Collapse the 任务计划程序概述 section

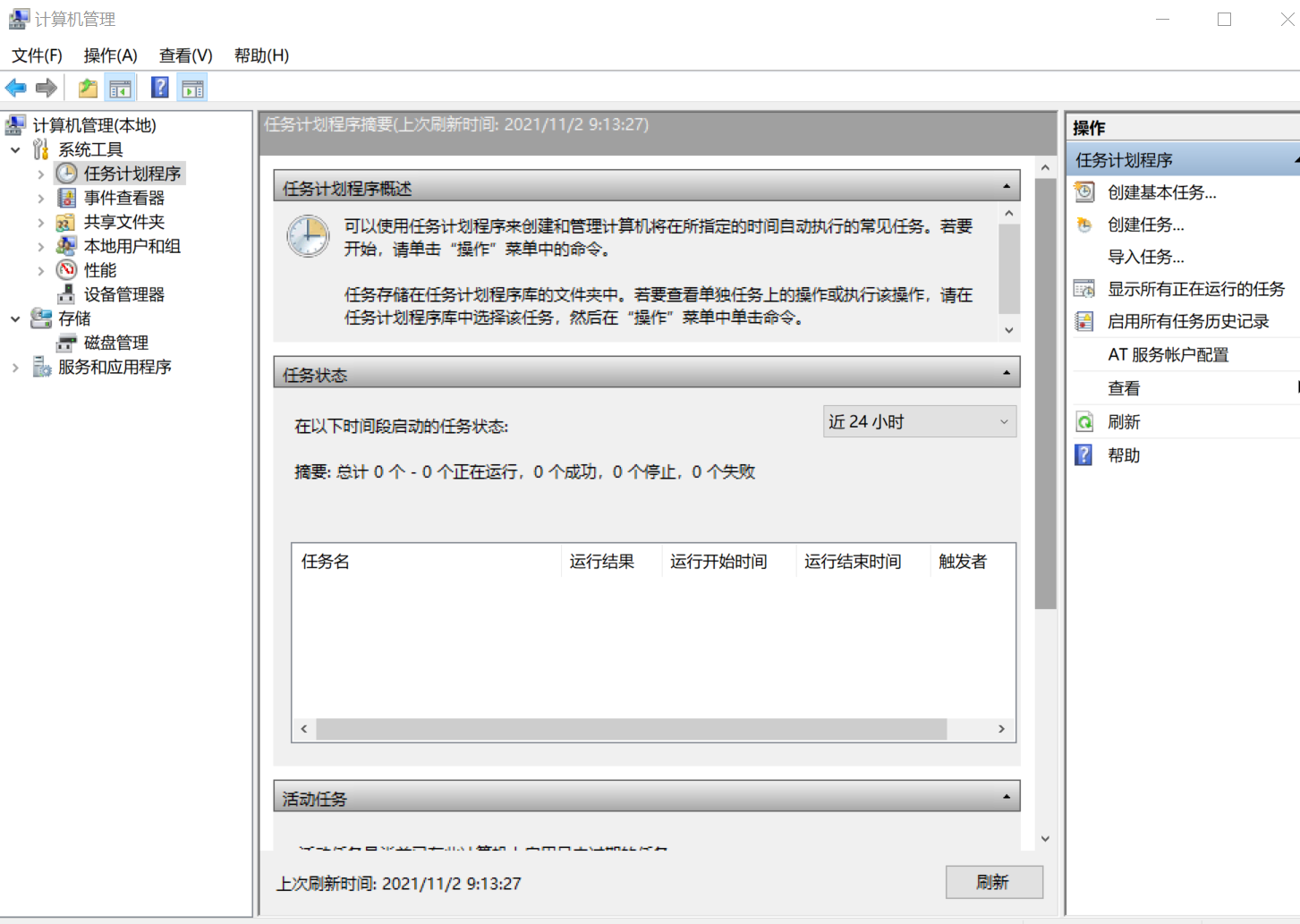(x=1007, y=187)
